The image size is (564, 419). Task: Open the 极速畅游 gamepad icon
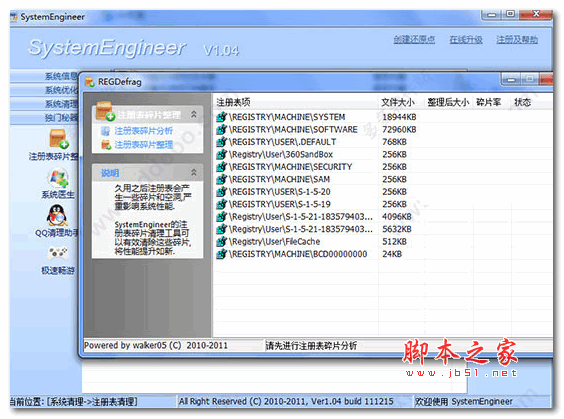tap(58, 254)
